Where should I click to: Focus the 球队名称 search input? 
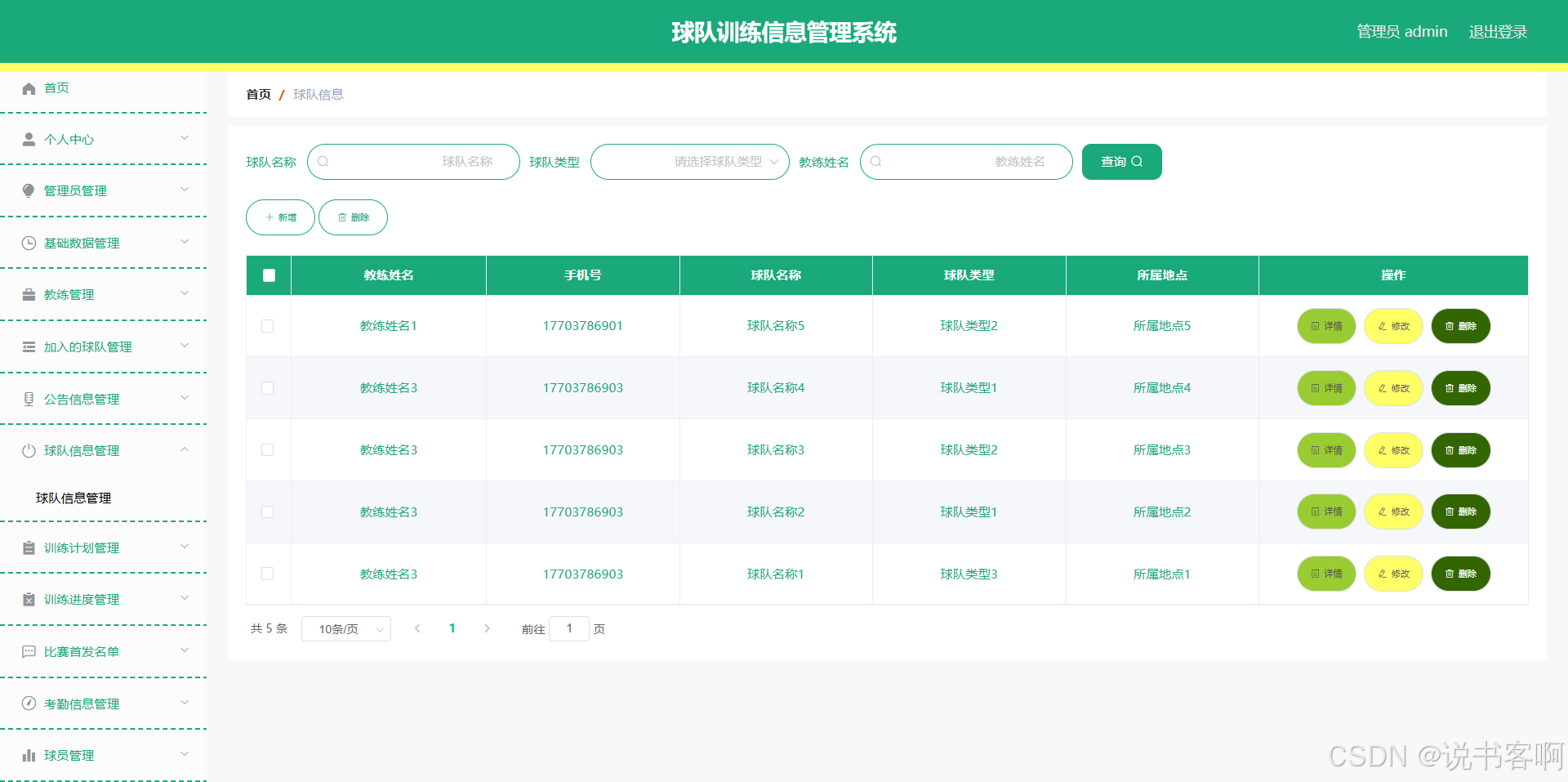click(x=413, y=162)
